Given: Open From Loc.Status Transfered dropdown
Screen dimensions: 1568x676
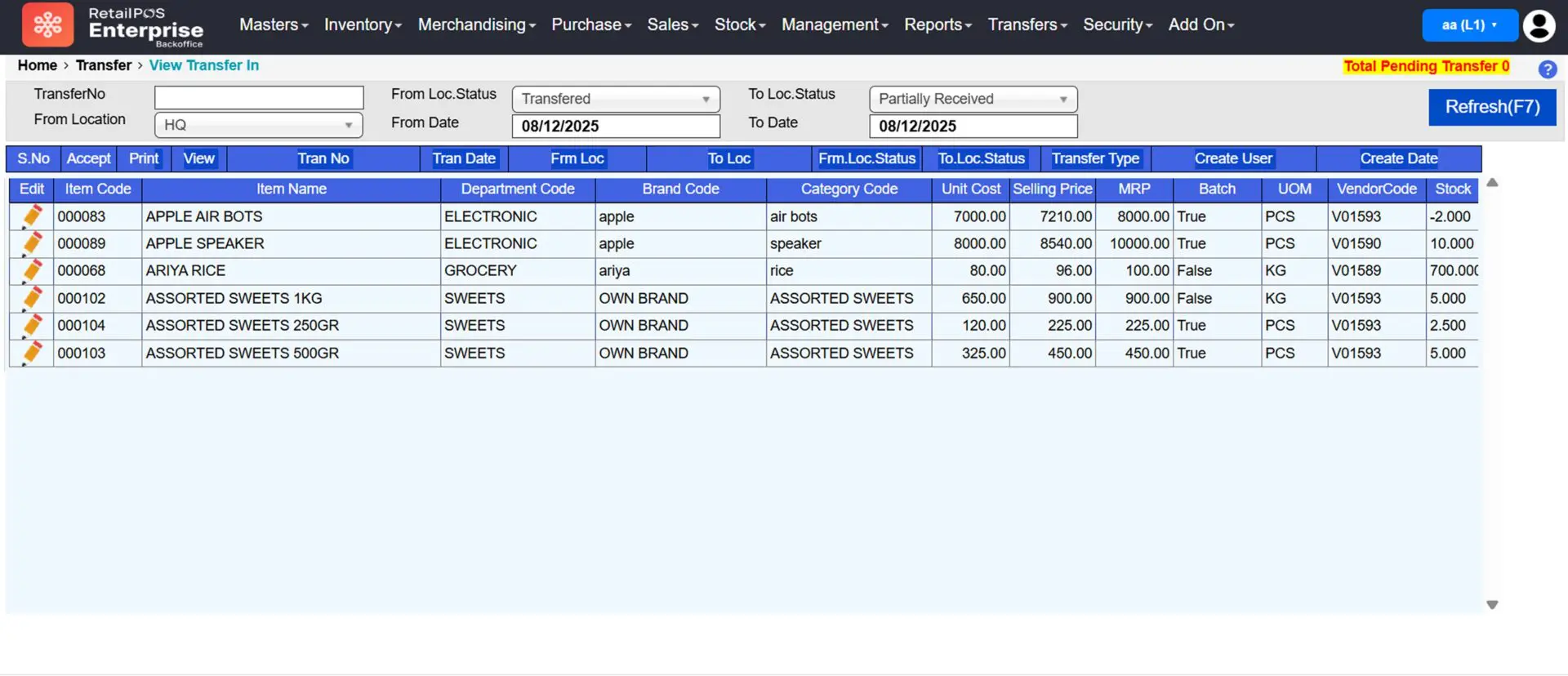Looking at the screenshot, I should coord(616,99).
